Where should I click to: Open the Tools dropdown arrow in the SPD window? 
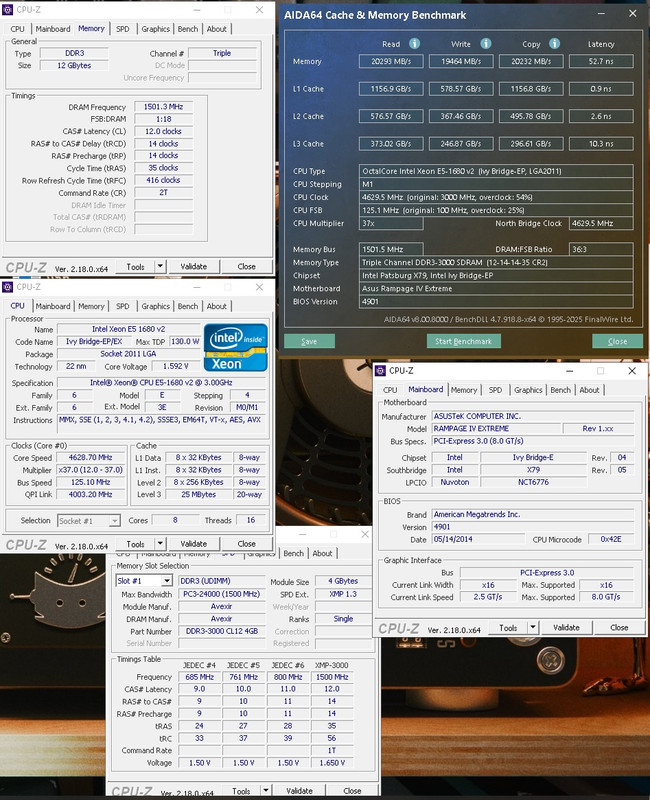click(x=266, y=790)
